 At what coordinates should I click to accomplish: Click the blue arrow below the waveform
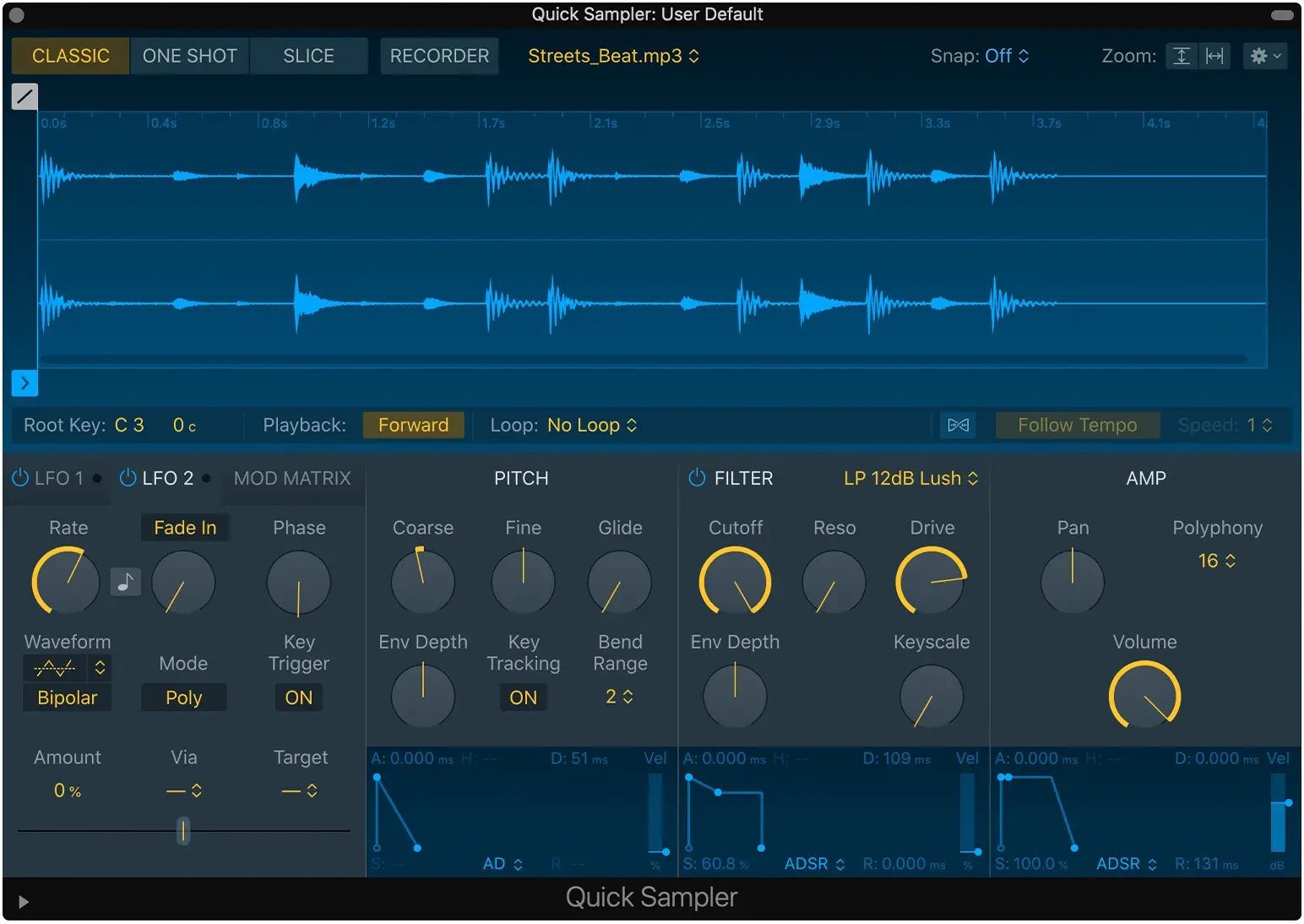pyautogui.click(x=24, y=383)
